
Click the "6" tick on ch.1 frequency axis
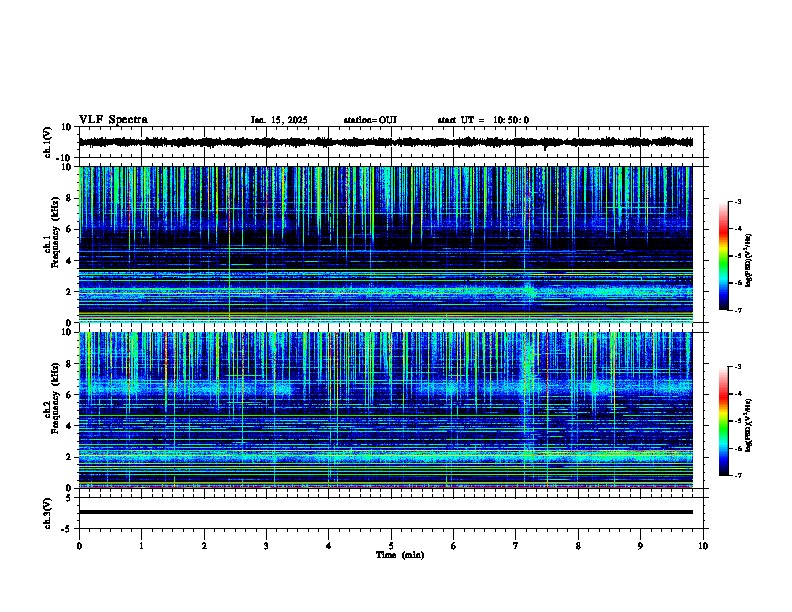69,229
